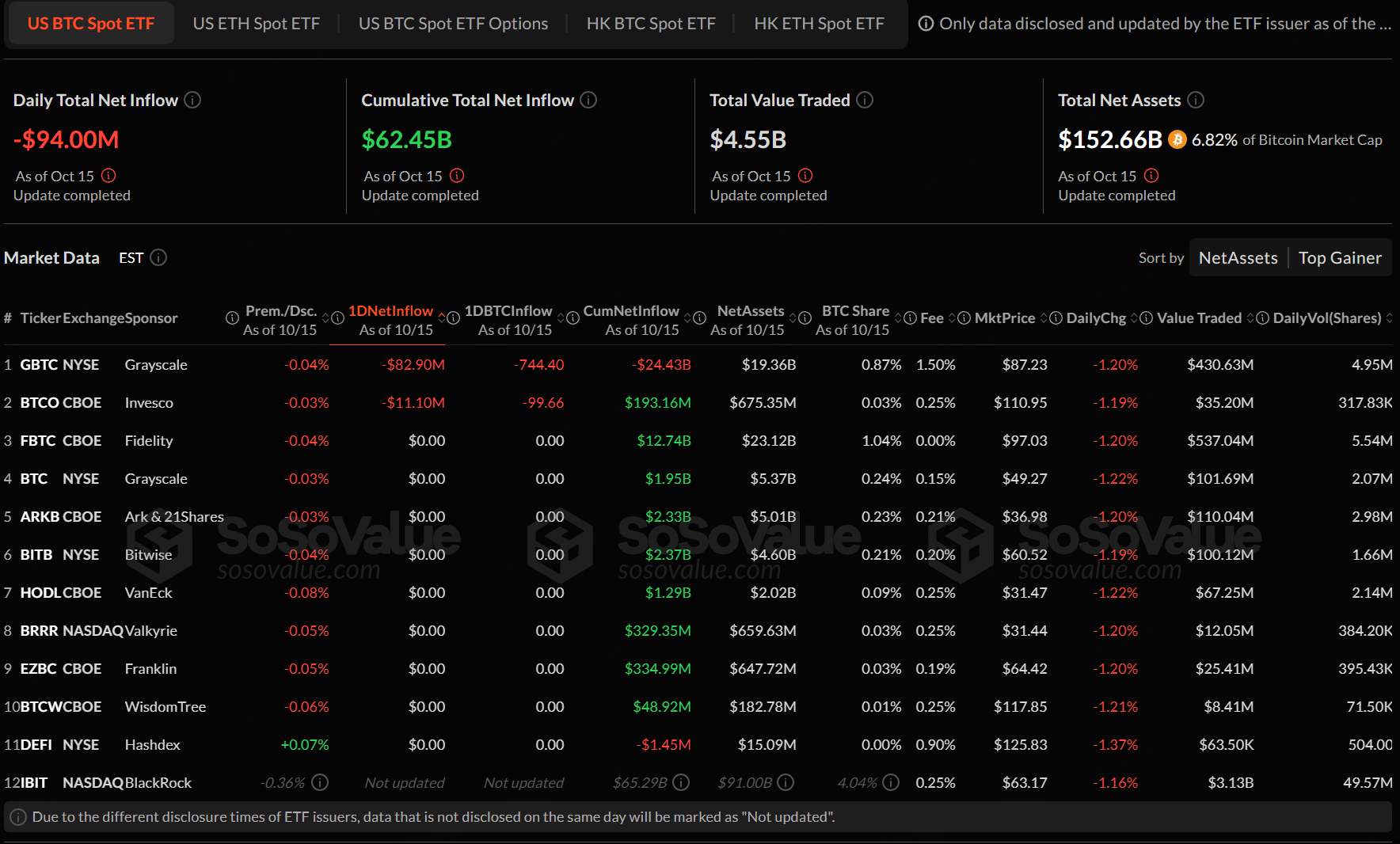Open the US ETH Spot ETF tab
The height and width of the screenshot is (844, 1400).
256,24
